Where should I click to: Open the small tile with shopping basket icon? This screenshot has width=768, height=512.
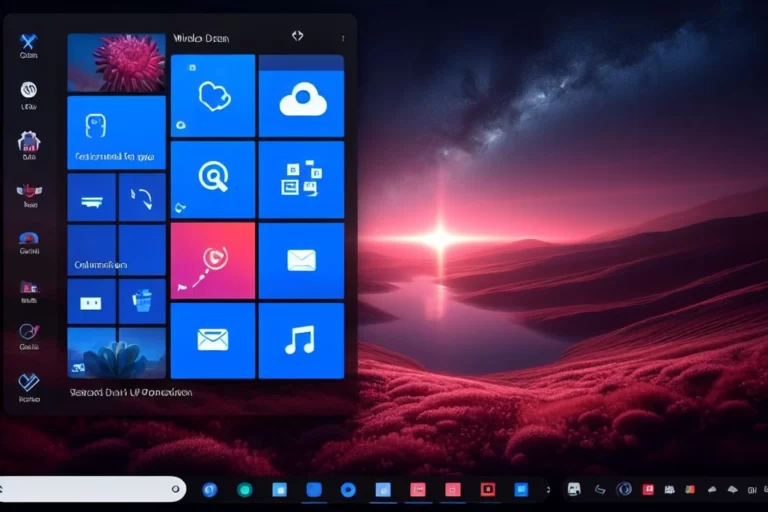[x=142, y=301]
